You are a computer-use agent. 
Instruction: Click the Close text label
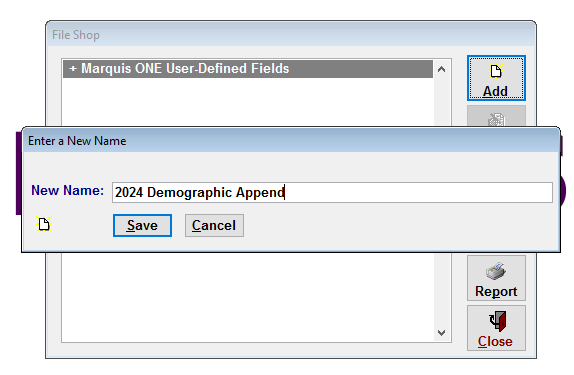[495, 341]
